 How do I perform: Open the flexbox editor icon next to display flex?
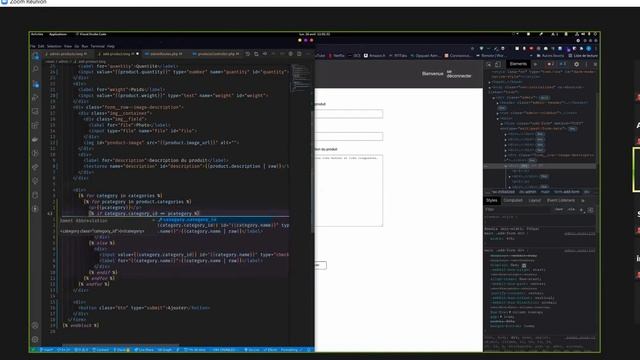point(524,265)
